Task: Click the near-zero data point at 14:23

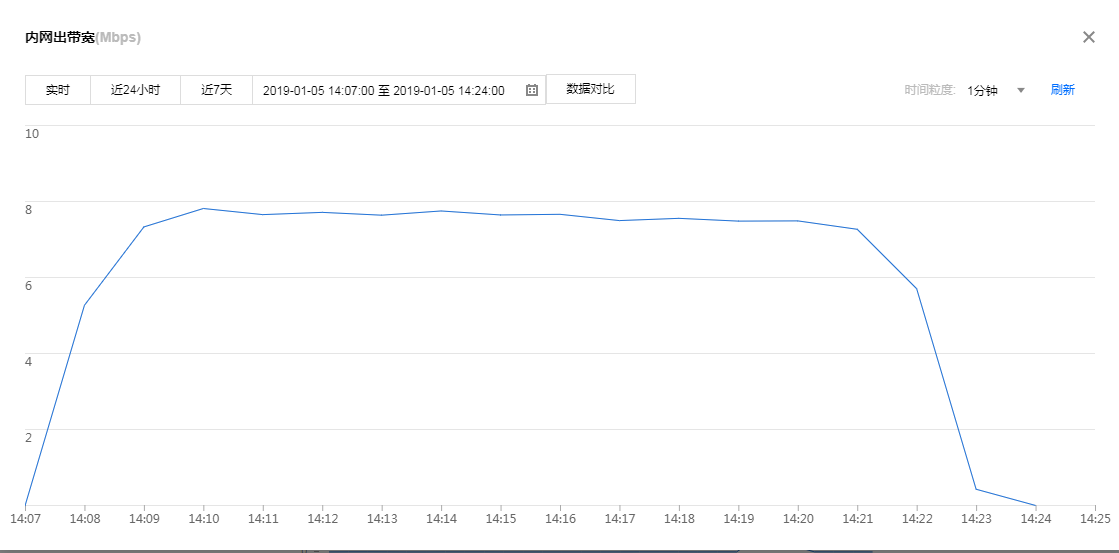Action: [976, 489]
